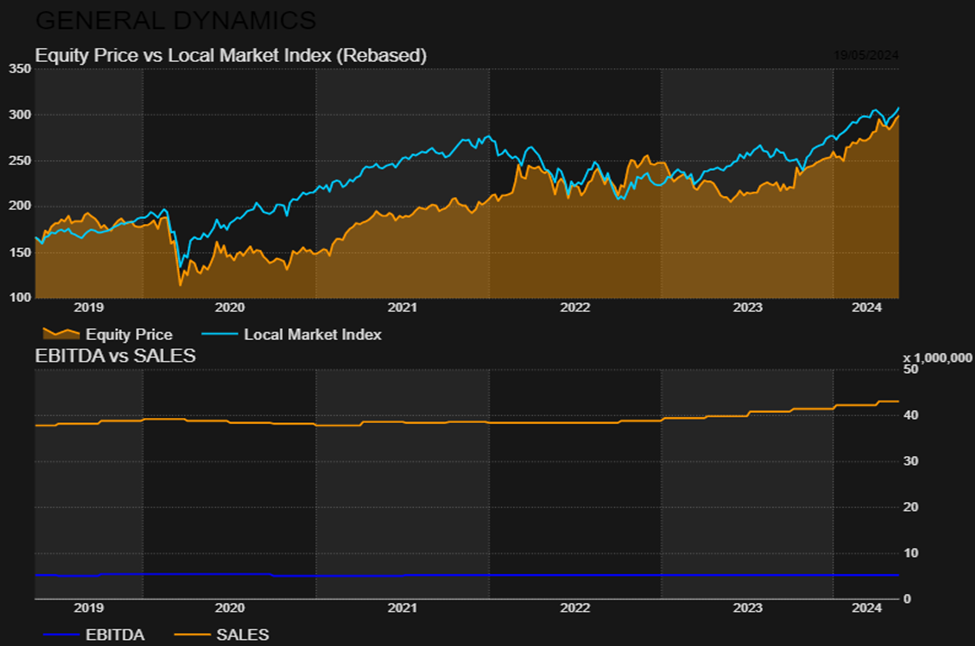Click the 50 label on the EBITDA chart axis
975x646 pixels.
(x=910, y=369)
